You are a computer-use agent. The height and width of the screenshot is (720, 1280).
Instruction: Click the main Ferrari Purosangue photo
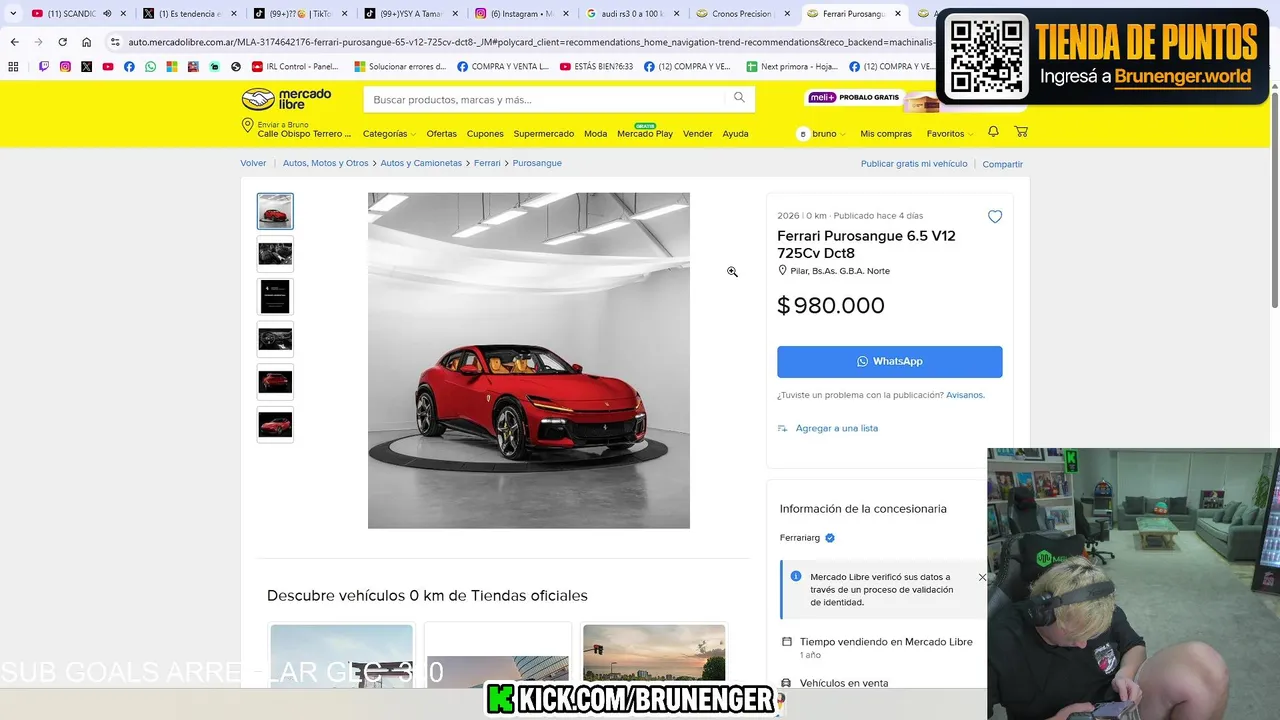coord(529,360)
